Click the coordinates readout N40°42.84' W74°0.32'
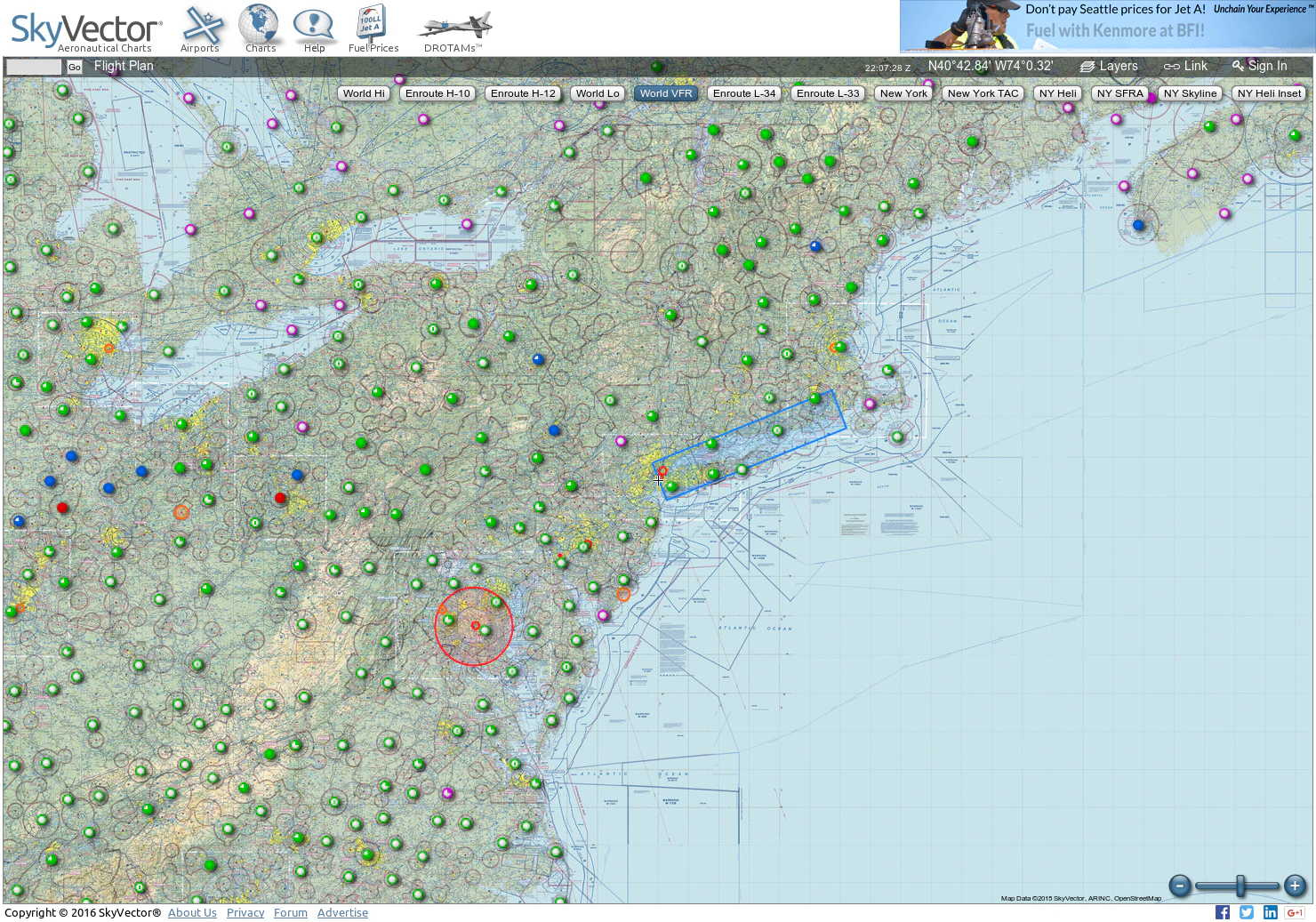This screenshot has height=922, width=1316. [x=991, y=66]
